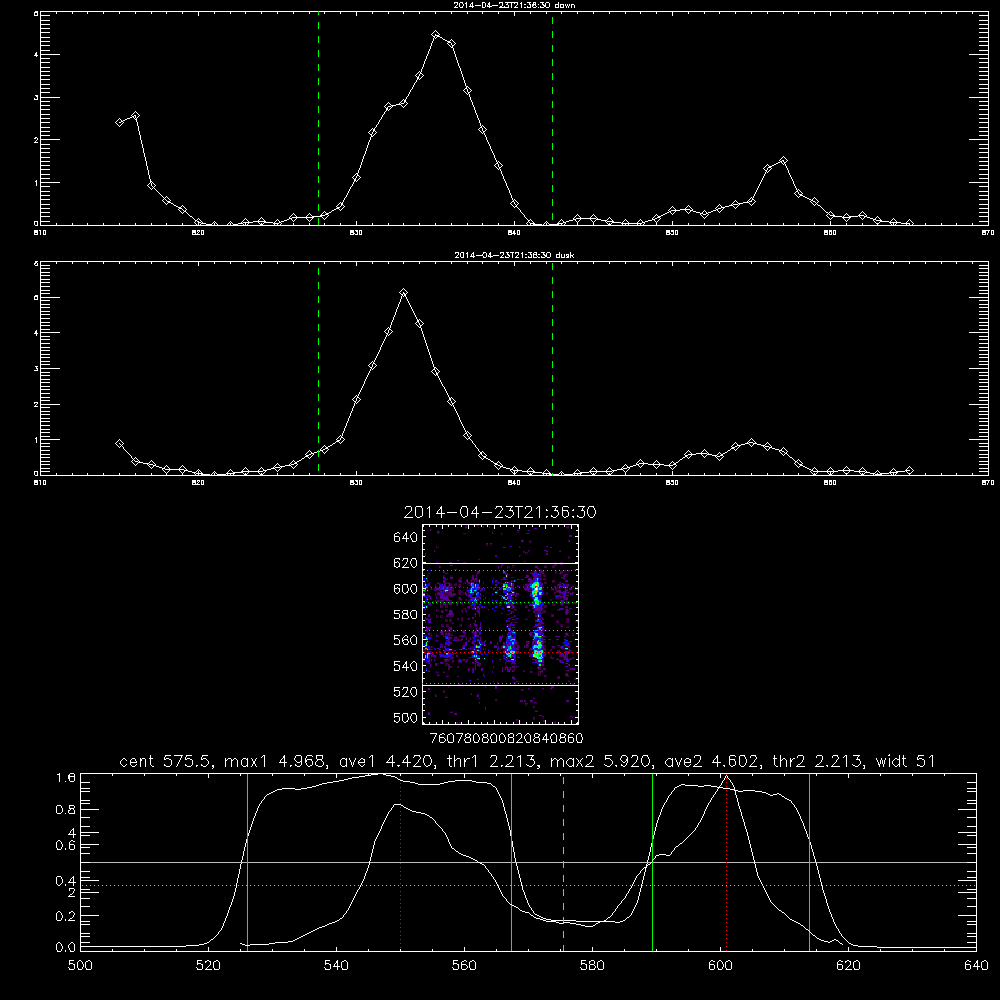Click the x-axis label string 760780800820840860 under the image
Screen dimensions: 1000x1000
(507, 739)
